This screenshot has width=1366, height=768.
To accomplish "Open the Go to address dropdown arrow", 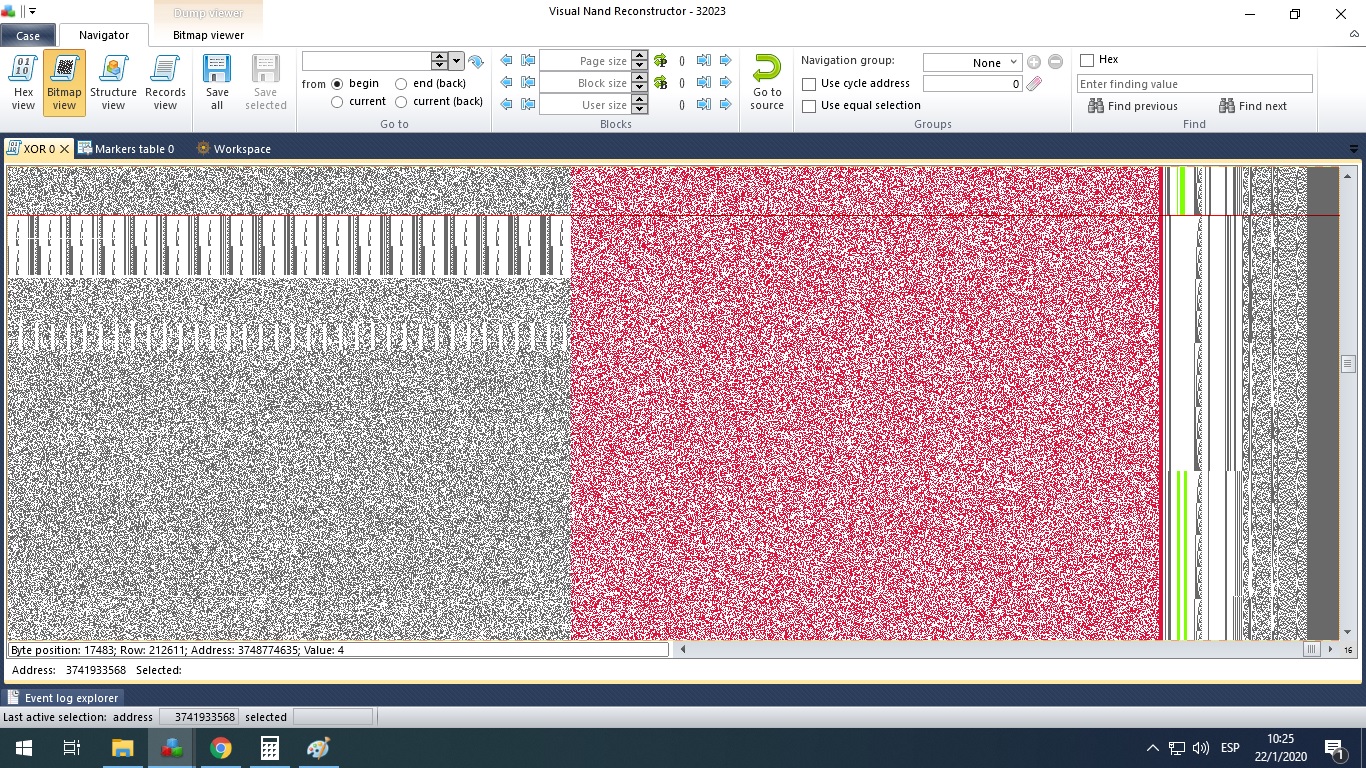I will (x=457, y=61).
